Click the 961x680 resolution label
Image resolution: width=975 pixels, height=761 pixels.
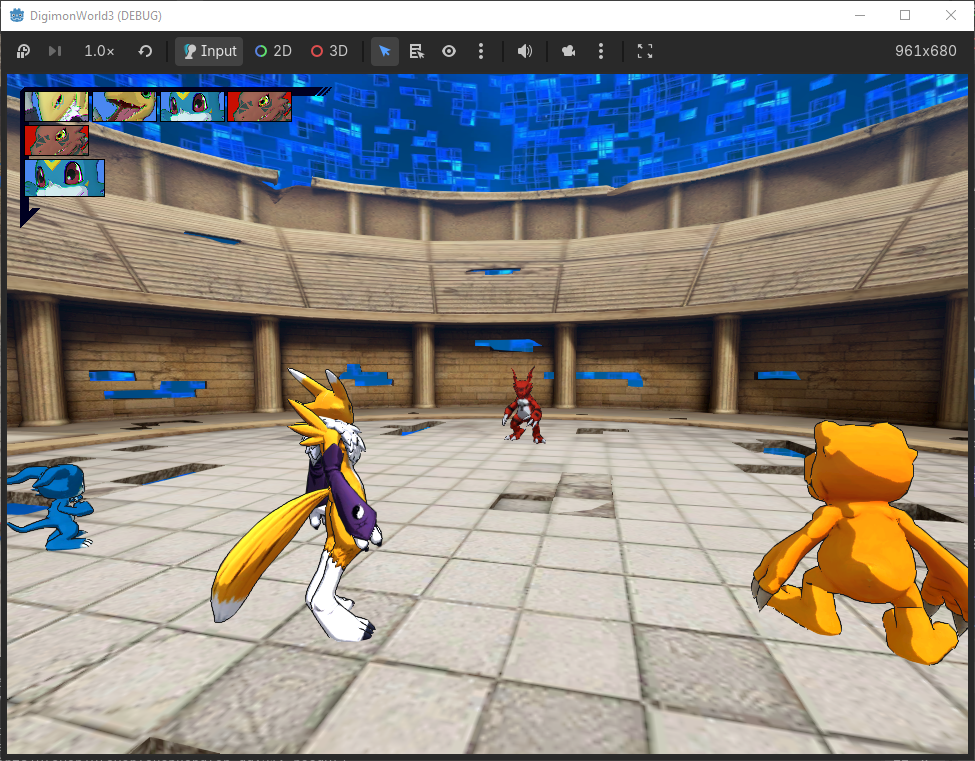point(925,51)
